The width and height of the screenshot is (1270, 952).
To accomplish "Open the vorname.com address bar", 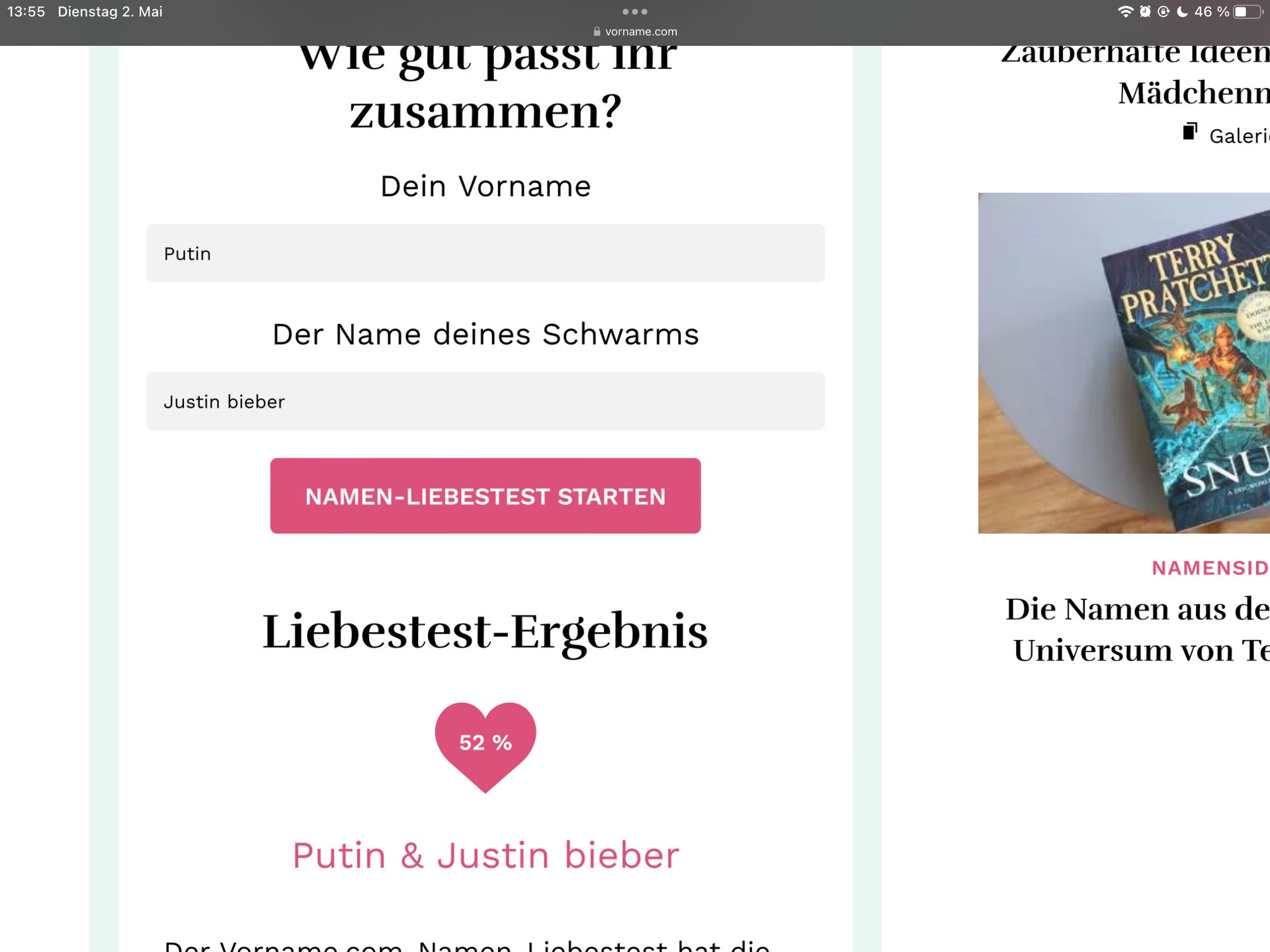I will 635,31.
